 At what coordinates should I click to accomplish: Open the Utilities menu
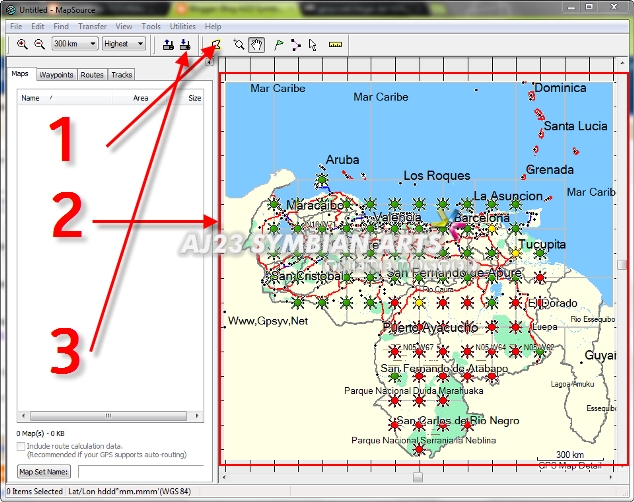pyautogui.click(x=182, y=26)
